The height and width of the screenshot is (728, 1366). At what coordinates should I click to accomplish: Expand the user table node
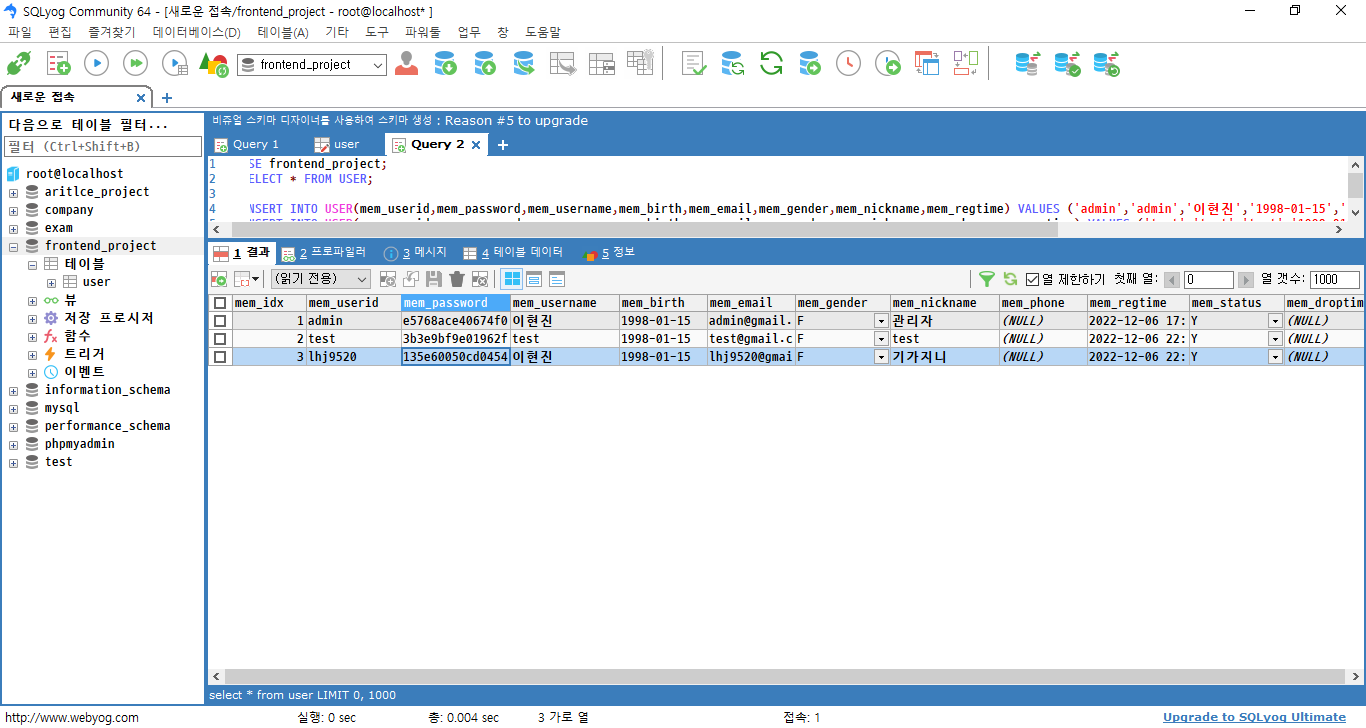(x=52, y=282)
